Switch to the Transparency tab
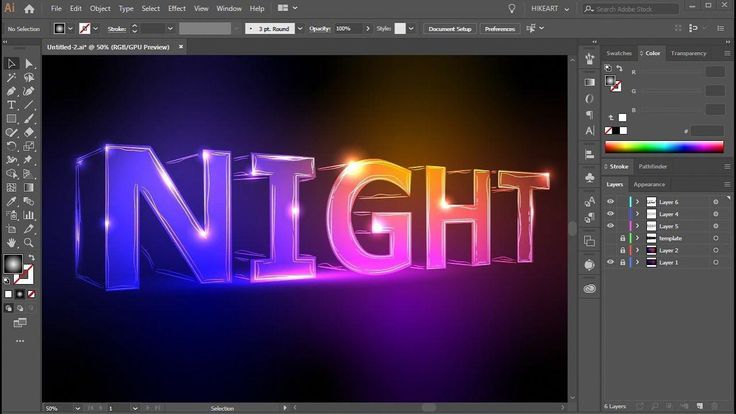The height and width of the screenshot is (414, 736). pos(688,53)
